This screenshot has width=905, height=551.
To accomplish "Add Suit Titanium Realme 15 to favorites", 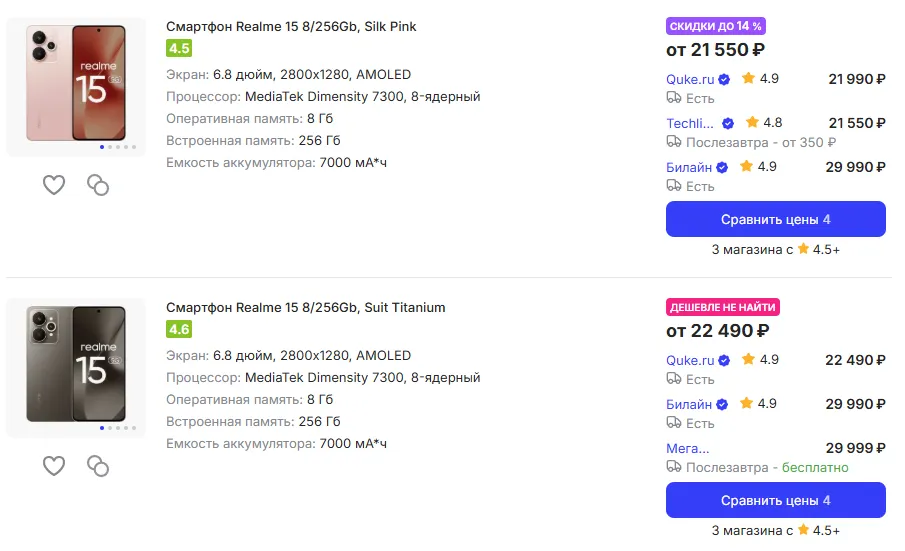I will 54,465.
